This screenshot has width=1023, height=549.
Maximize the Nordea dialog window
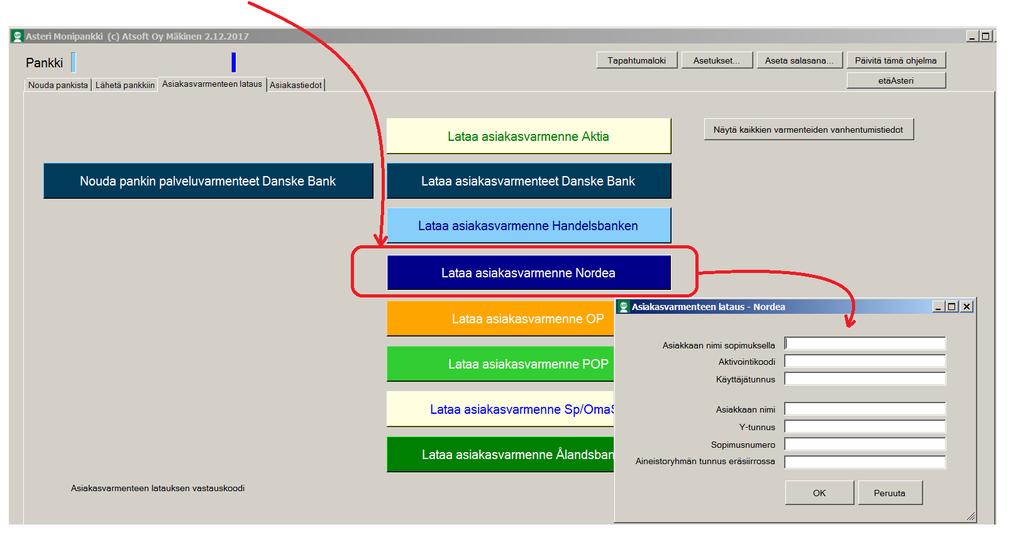tap(952, 306)
